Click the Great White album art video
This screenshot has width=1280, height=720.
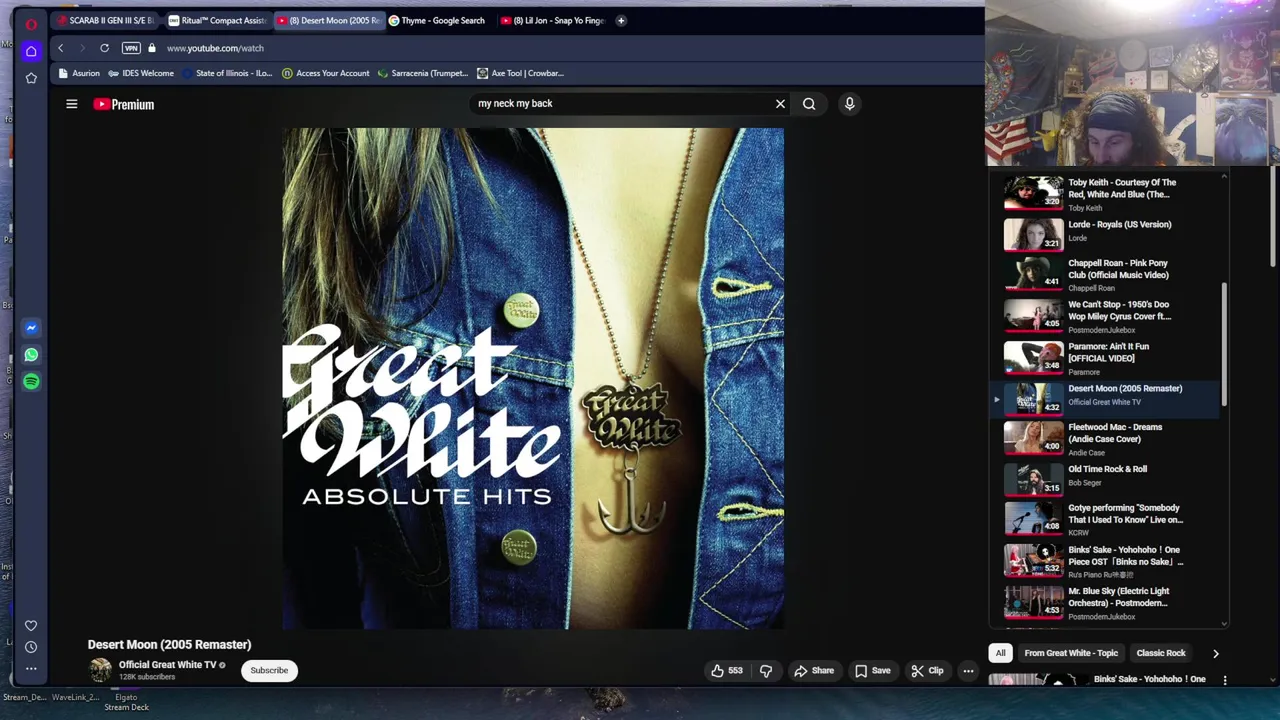[x=533, y=379]
